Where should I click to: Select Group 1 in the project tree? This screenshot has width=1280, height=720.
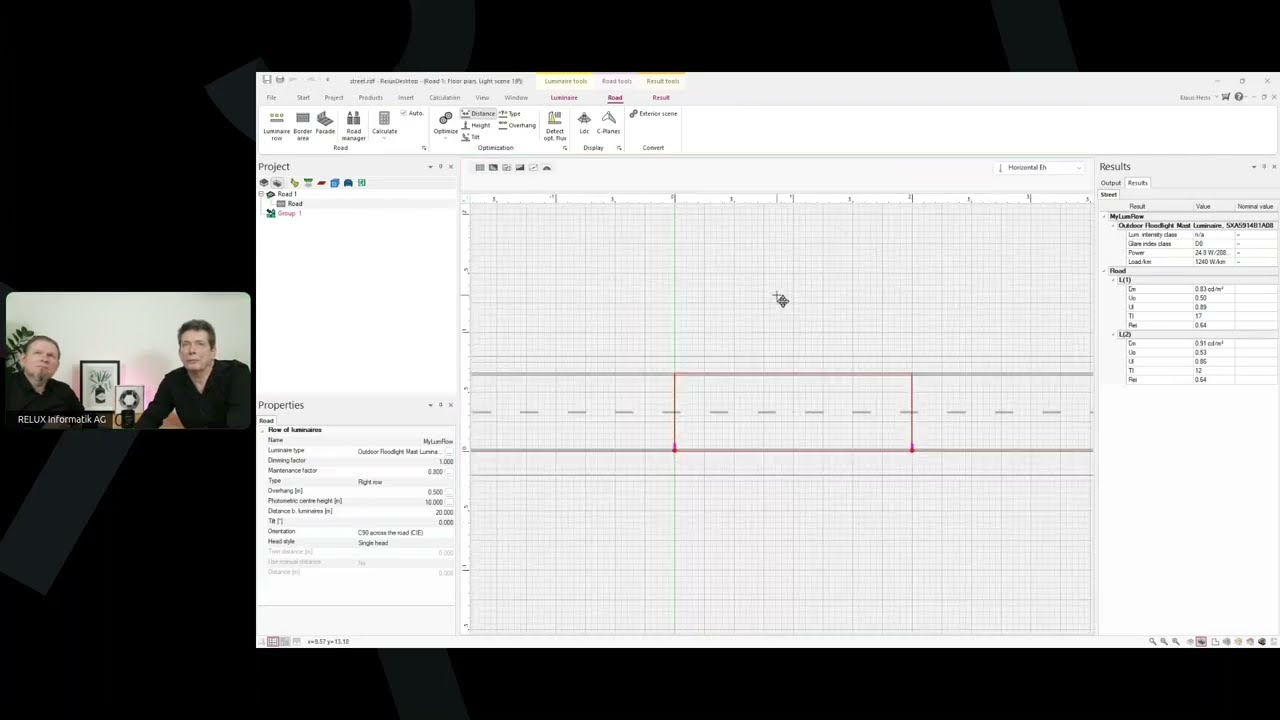pyautogui.click(x=289, y=214)
